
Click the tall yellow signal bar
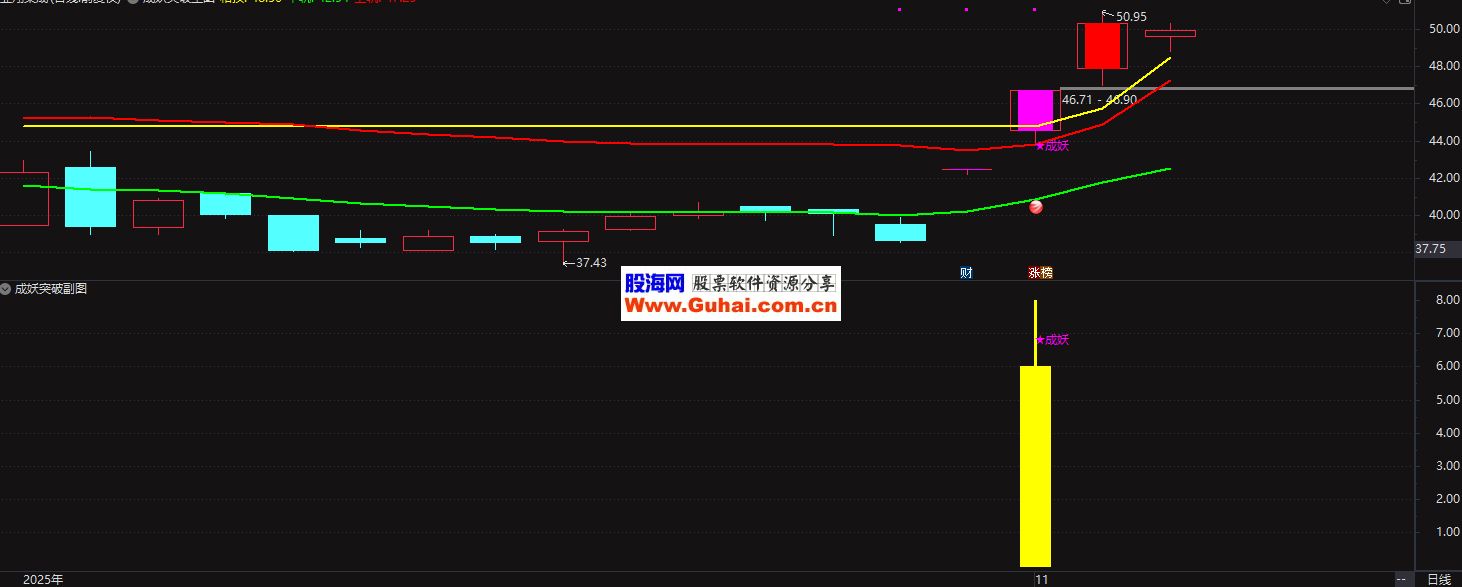click(x=1035, y=465)
